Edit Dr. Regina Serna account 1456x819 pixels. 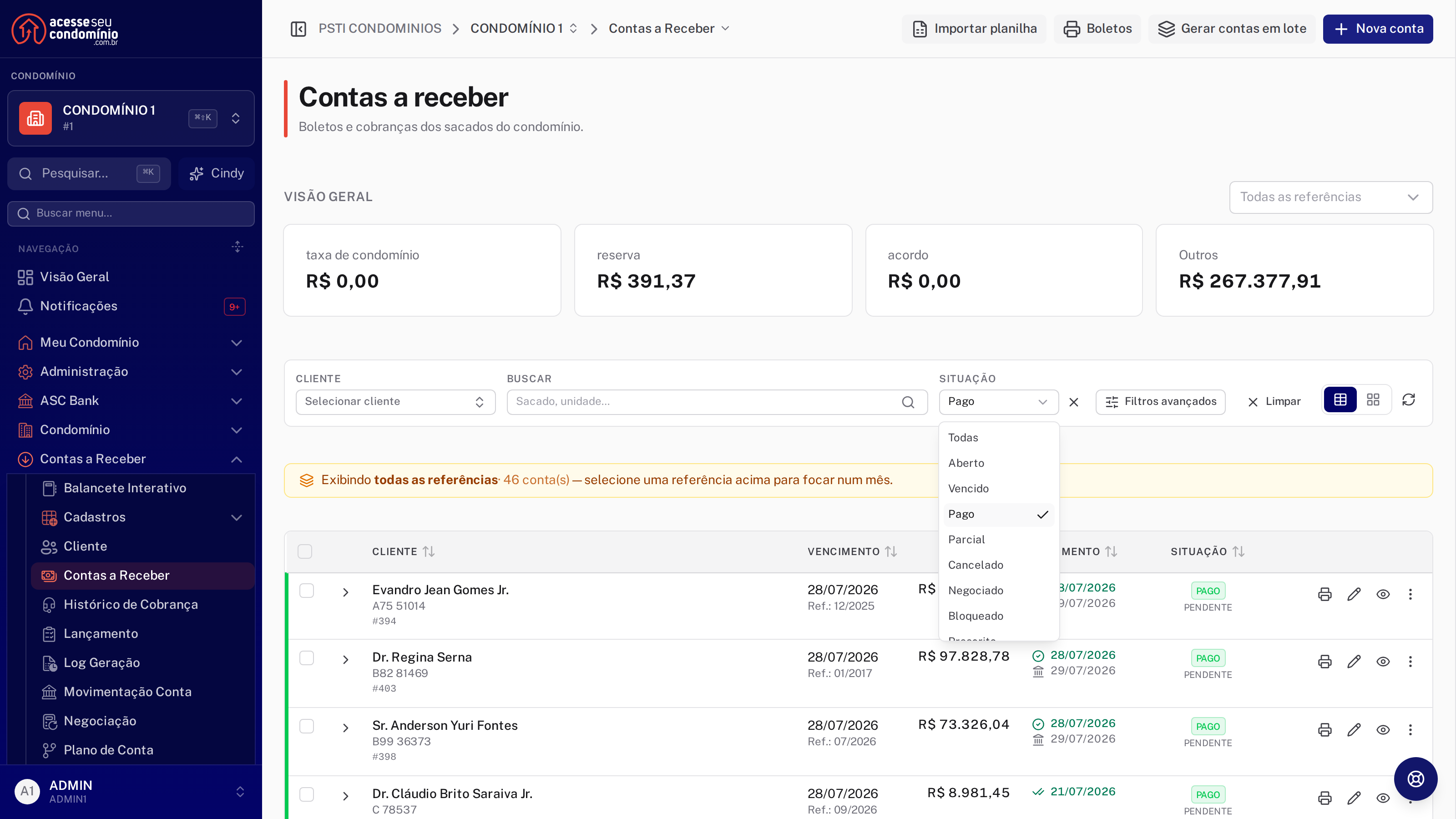coord(1354,661)
